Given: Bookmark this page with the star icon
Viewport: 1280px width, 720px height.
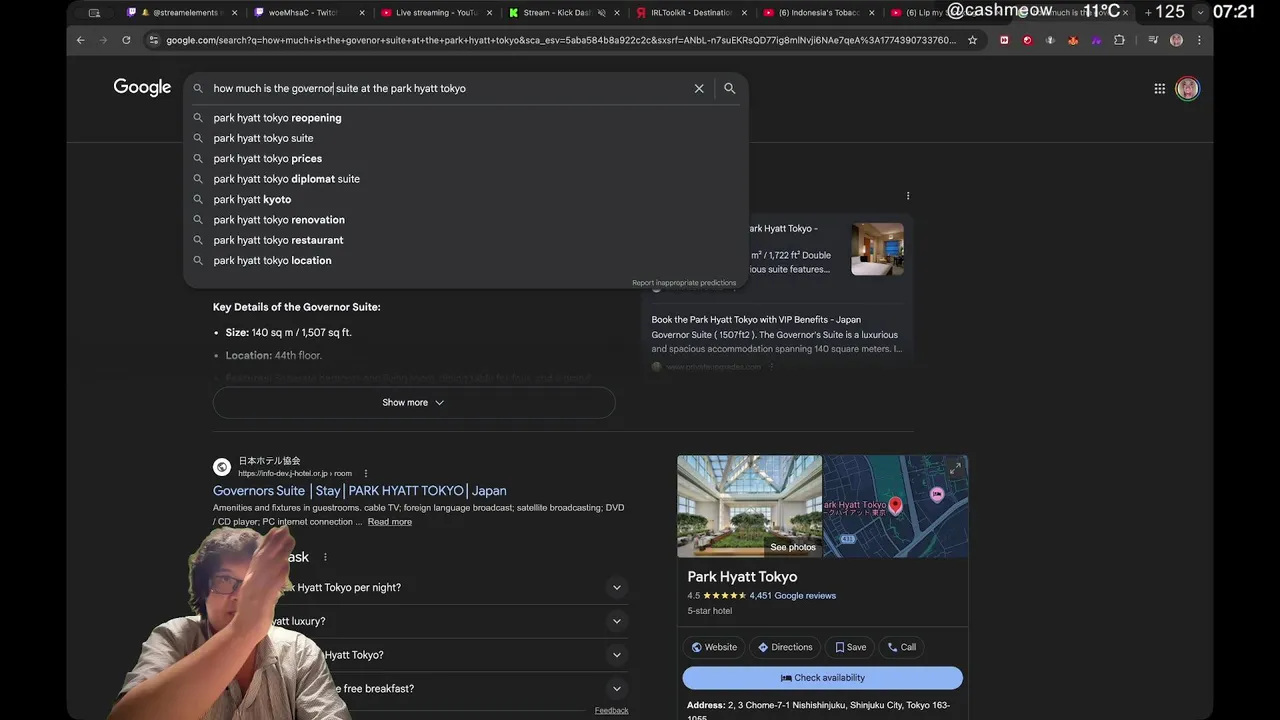Looking at the screenshot, I should point(972,40).
